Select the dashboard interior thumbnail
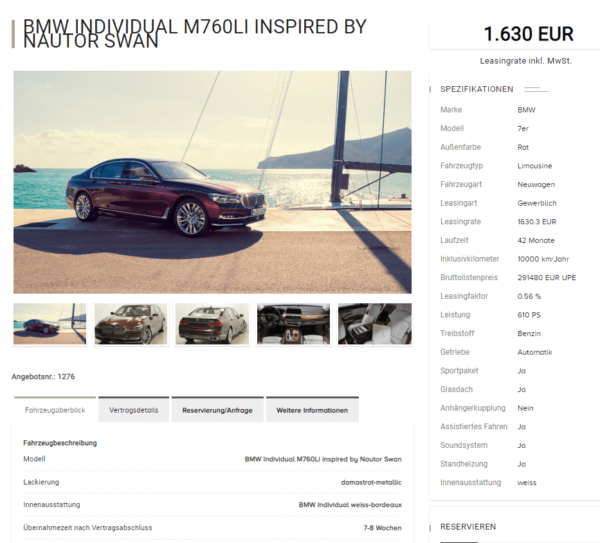Viewport: 600px width, 543px height. pyautogui.click(x=293, y=324)
